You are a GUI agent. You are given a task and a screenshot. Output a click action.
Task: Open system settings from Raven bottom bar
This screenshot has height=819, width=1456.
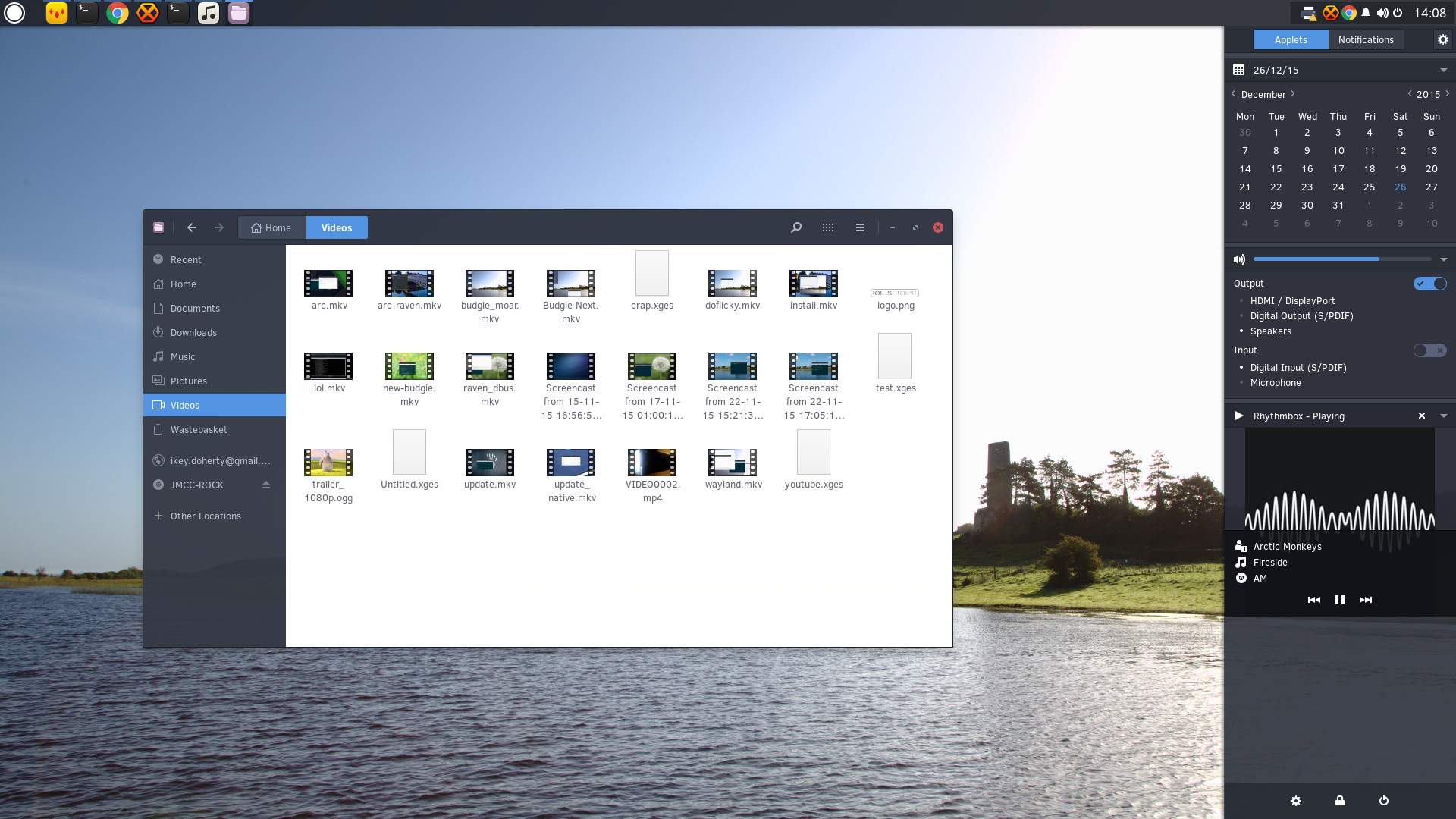[x=1296, y=801]
